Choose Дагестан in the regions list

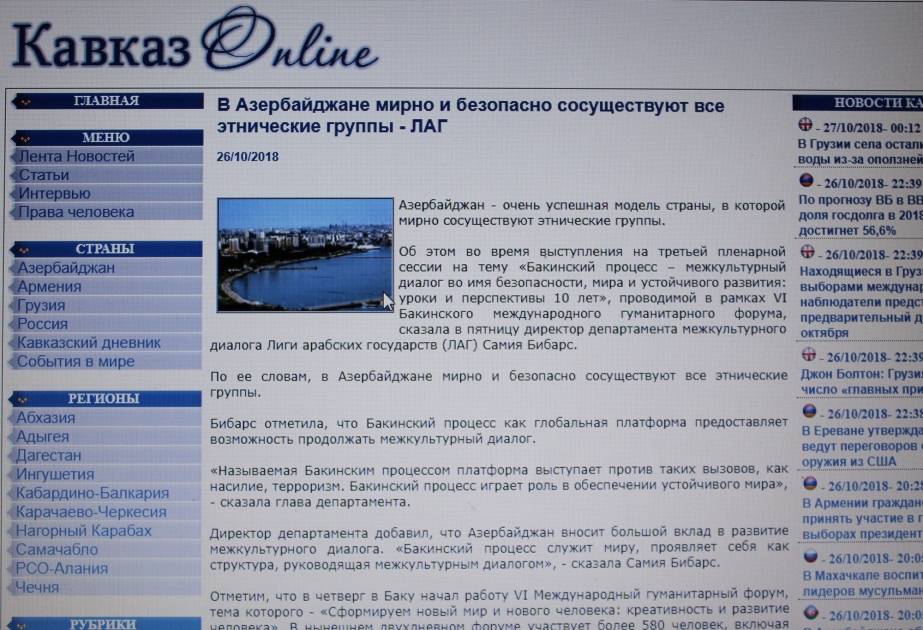(x=105, y=455)
